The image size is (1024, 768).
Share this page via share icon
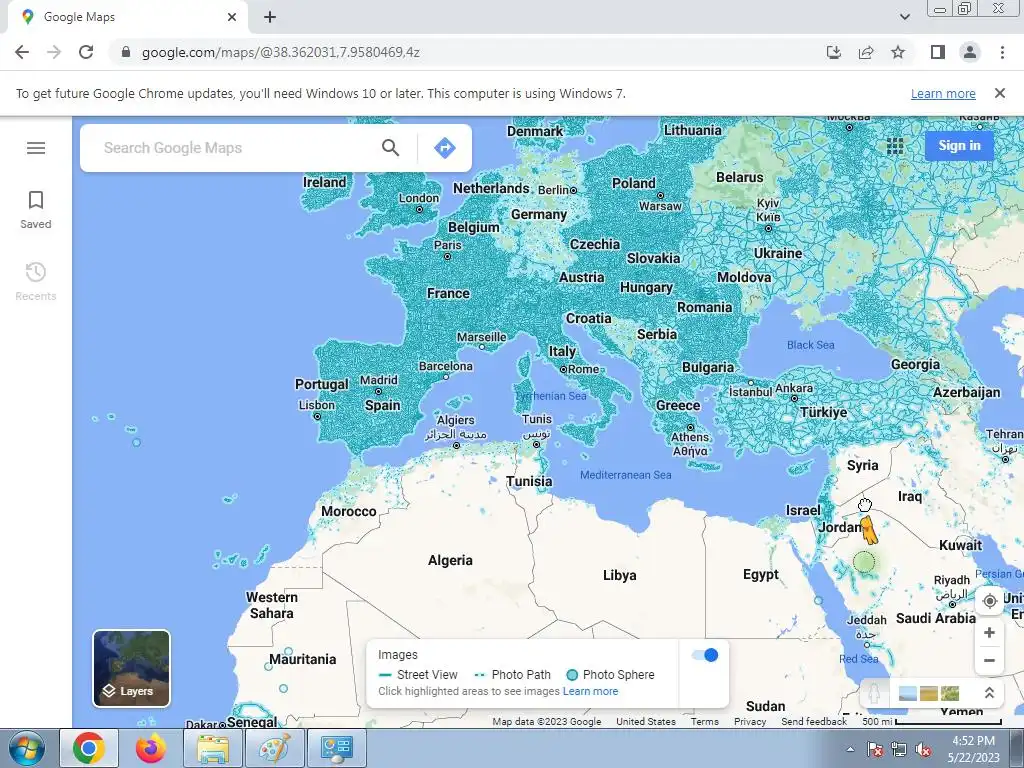pos(866,52)
